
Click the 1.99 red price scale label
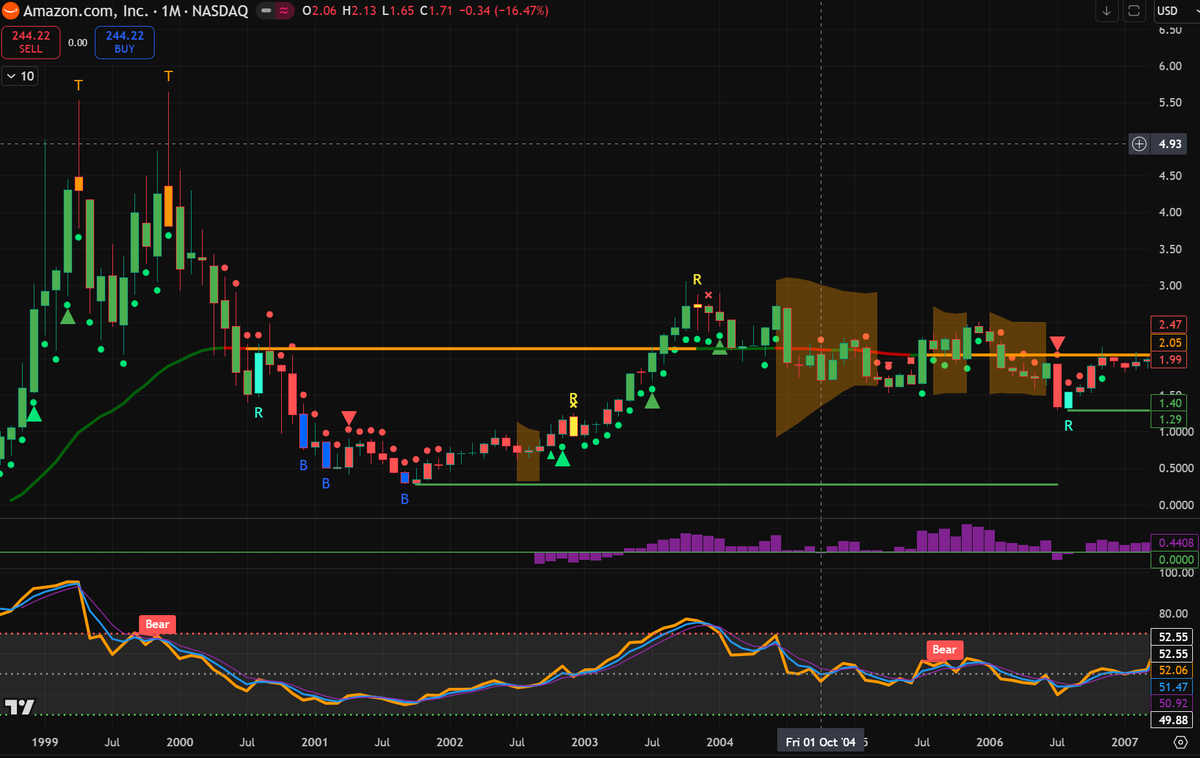tap(1170, 360)
